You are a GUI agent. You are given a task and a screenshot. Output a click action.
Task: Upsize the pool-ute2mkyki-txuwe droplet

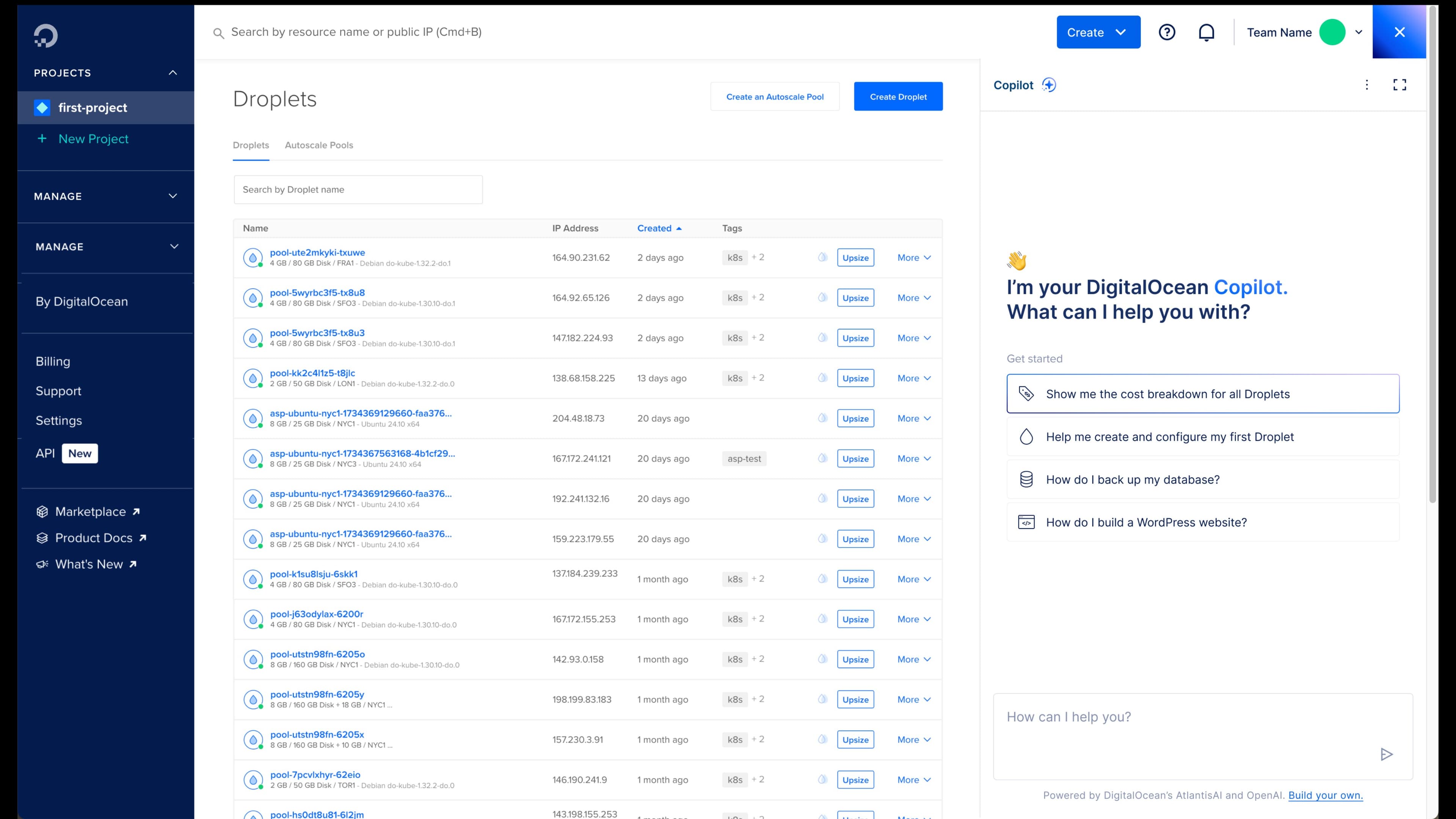coord(855,258)
